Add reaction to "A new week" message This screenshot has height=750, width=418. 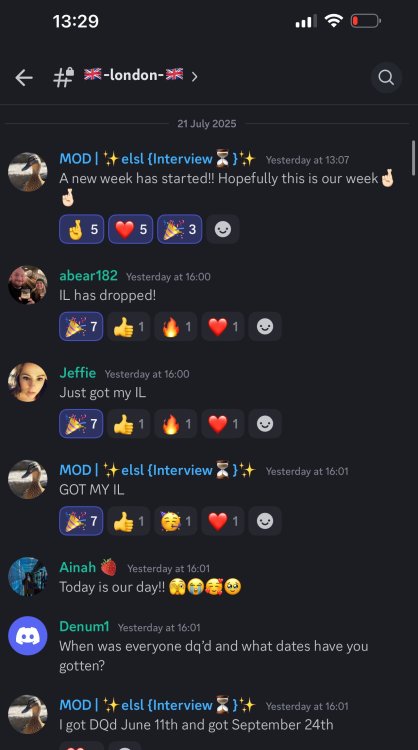click(x=222, y=229)
